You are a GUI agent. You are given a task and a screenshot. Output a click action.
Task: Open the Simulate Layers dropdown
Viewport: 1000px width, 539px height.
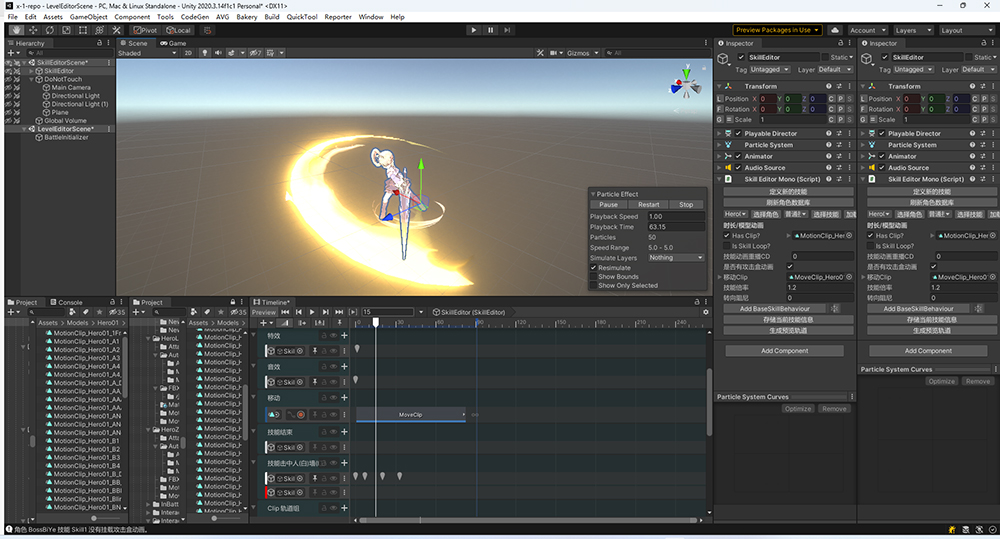[676, 258]
